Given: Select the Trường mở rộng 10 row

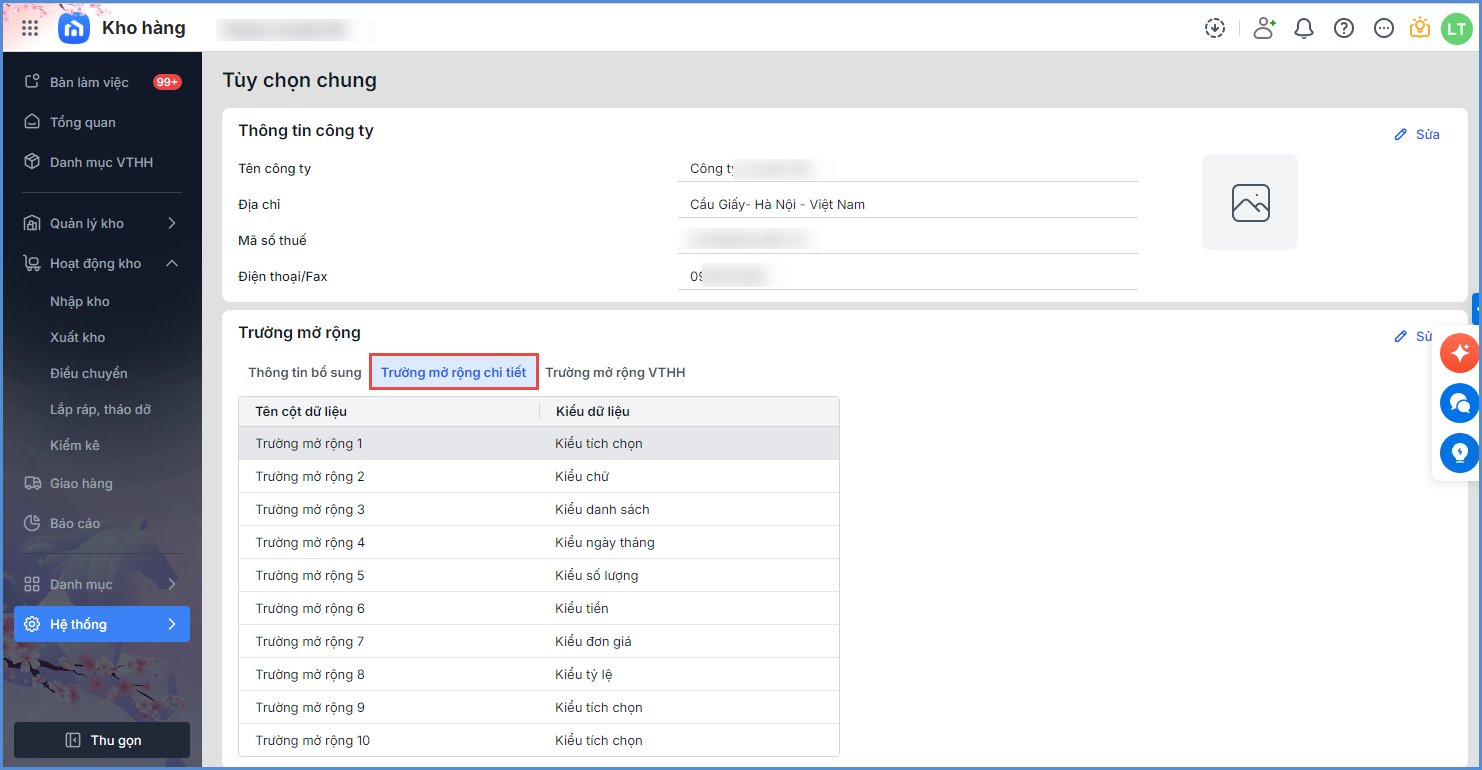Looking at the screenshot, I should point(539,740).
